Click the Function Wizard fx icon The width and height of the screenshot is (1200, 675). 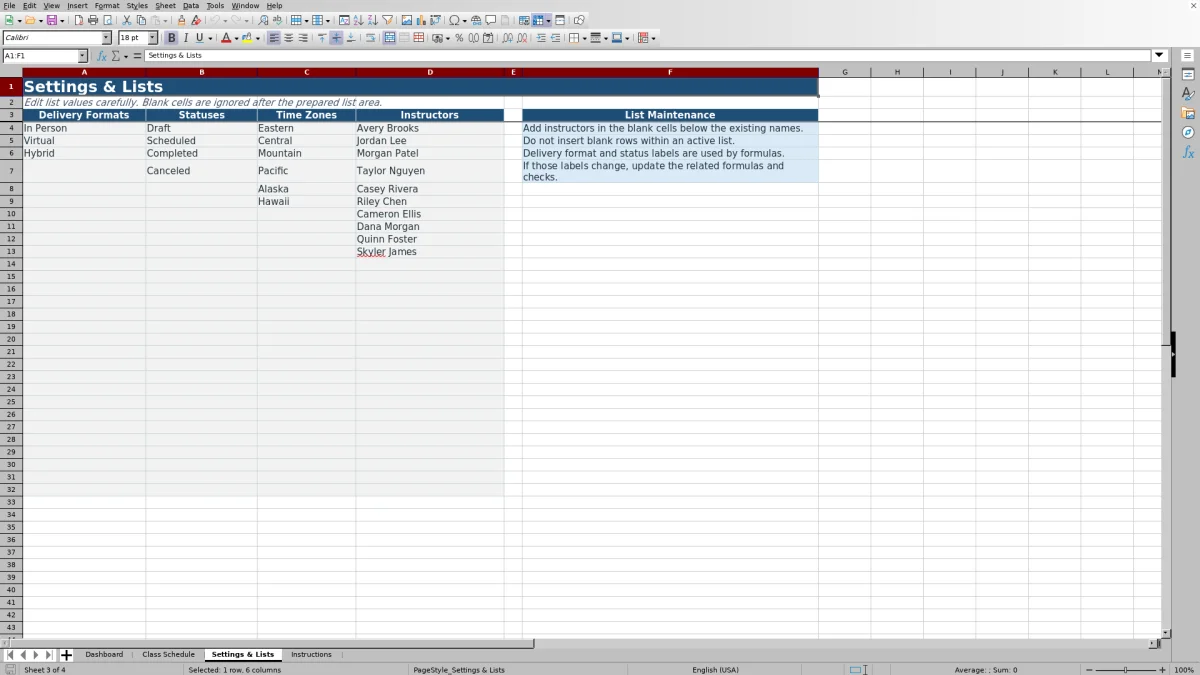coord(101,56)
